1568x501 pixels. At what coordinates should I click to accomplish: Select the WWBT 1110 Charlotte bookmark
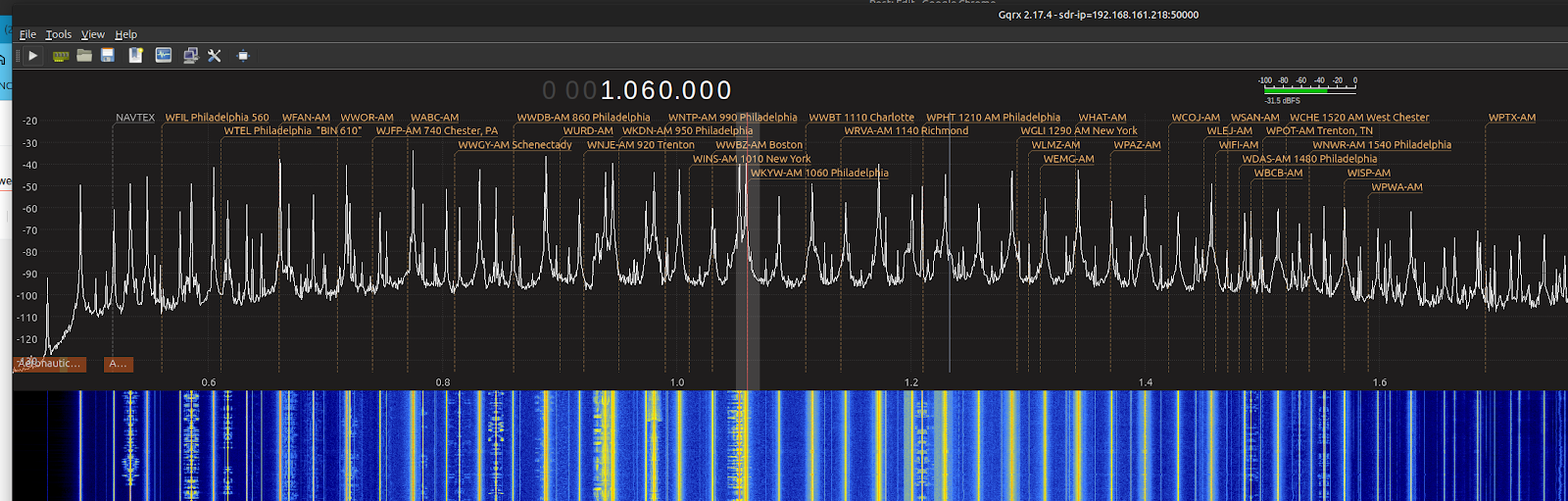tap(861, 118)
